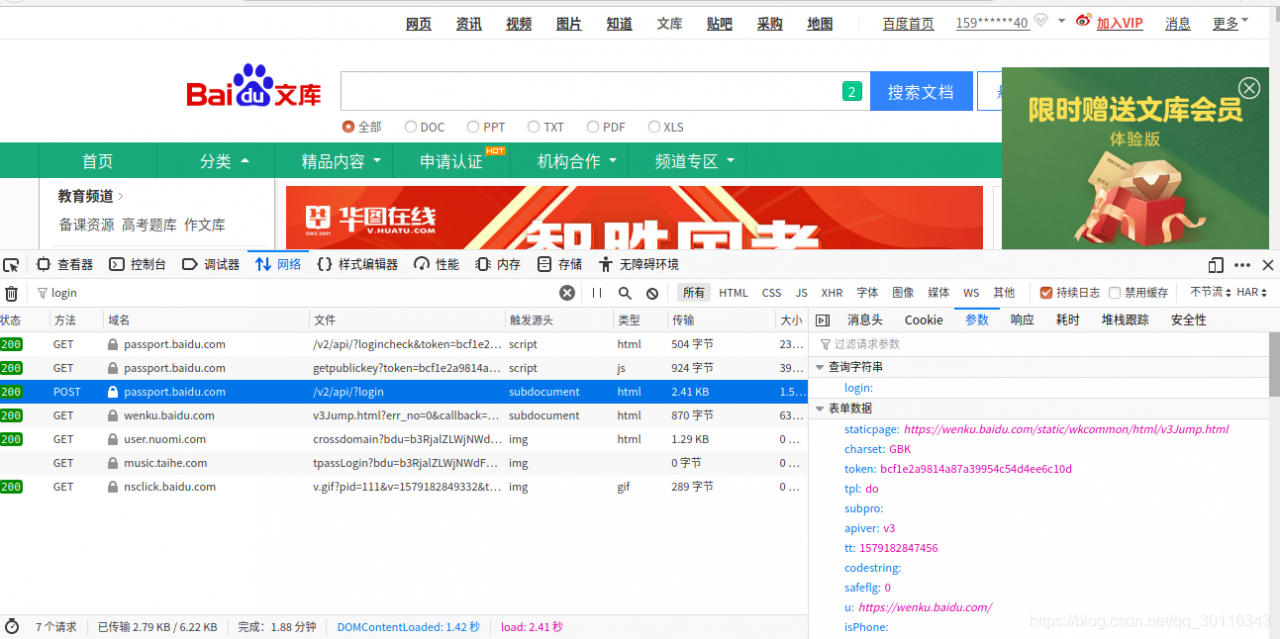Open the Console tab in devtools
Viewport: 1280px width, 639px height.
tap(139, 265)
